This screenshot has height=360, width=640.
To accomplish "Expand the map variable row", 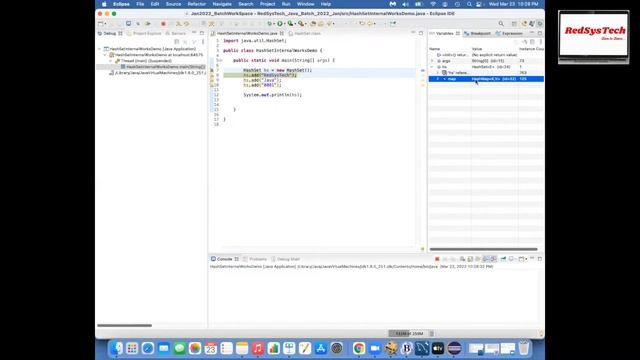I will tap(438, 79).
